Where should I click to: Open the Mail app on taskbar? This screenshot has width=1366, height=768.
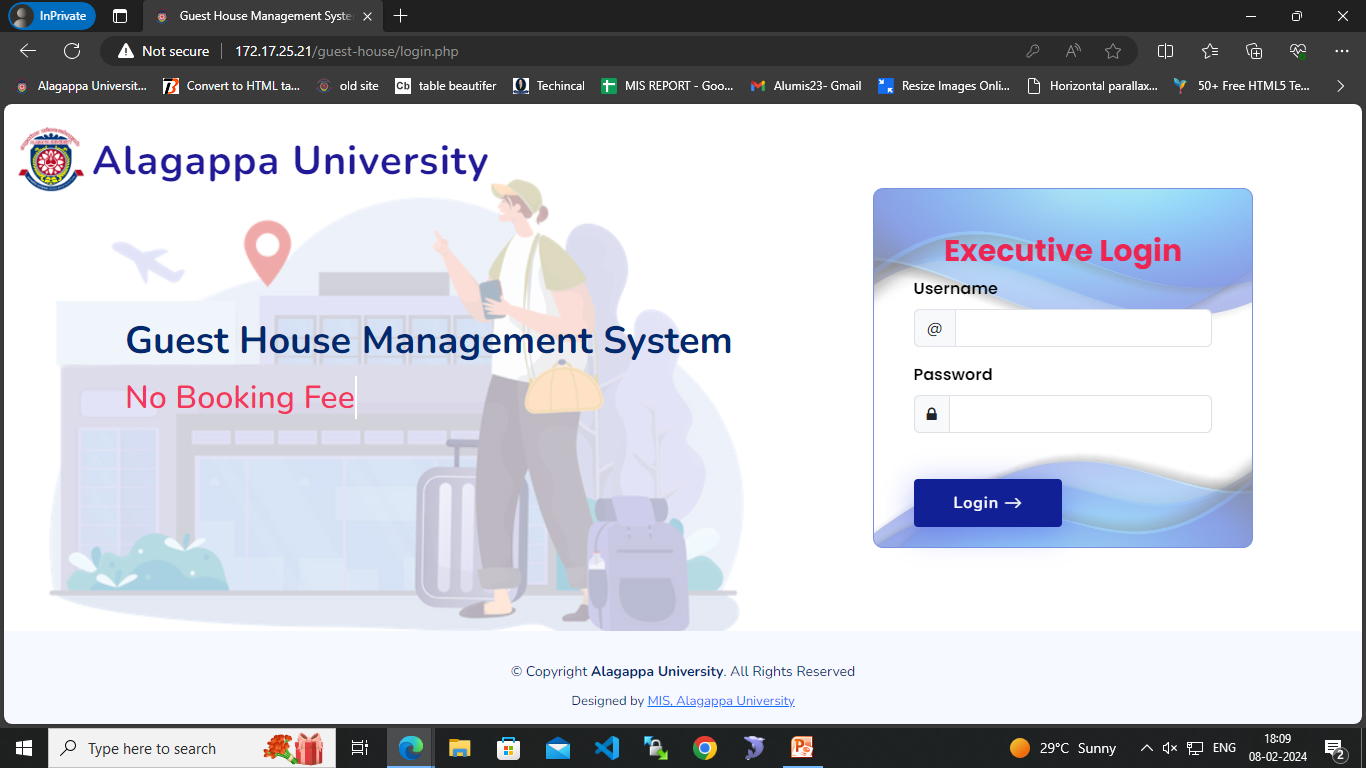coord(557,748)
